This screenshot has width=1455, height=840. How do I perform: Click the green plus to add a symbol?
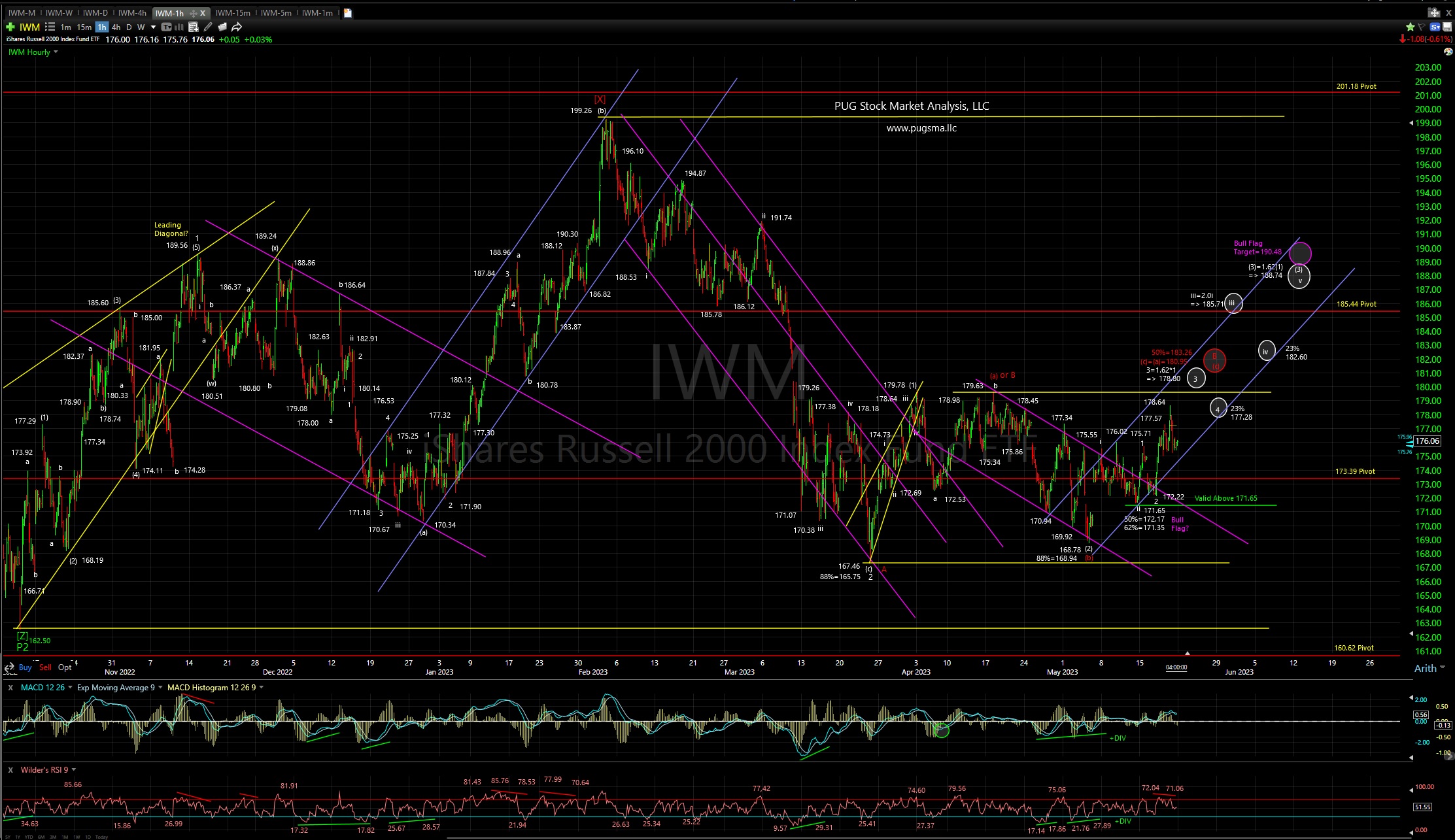coord(10,27)
